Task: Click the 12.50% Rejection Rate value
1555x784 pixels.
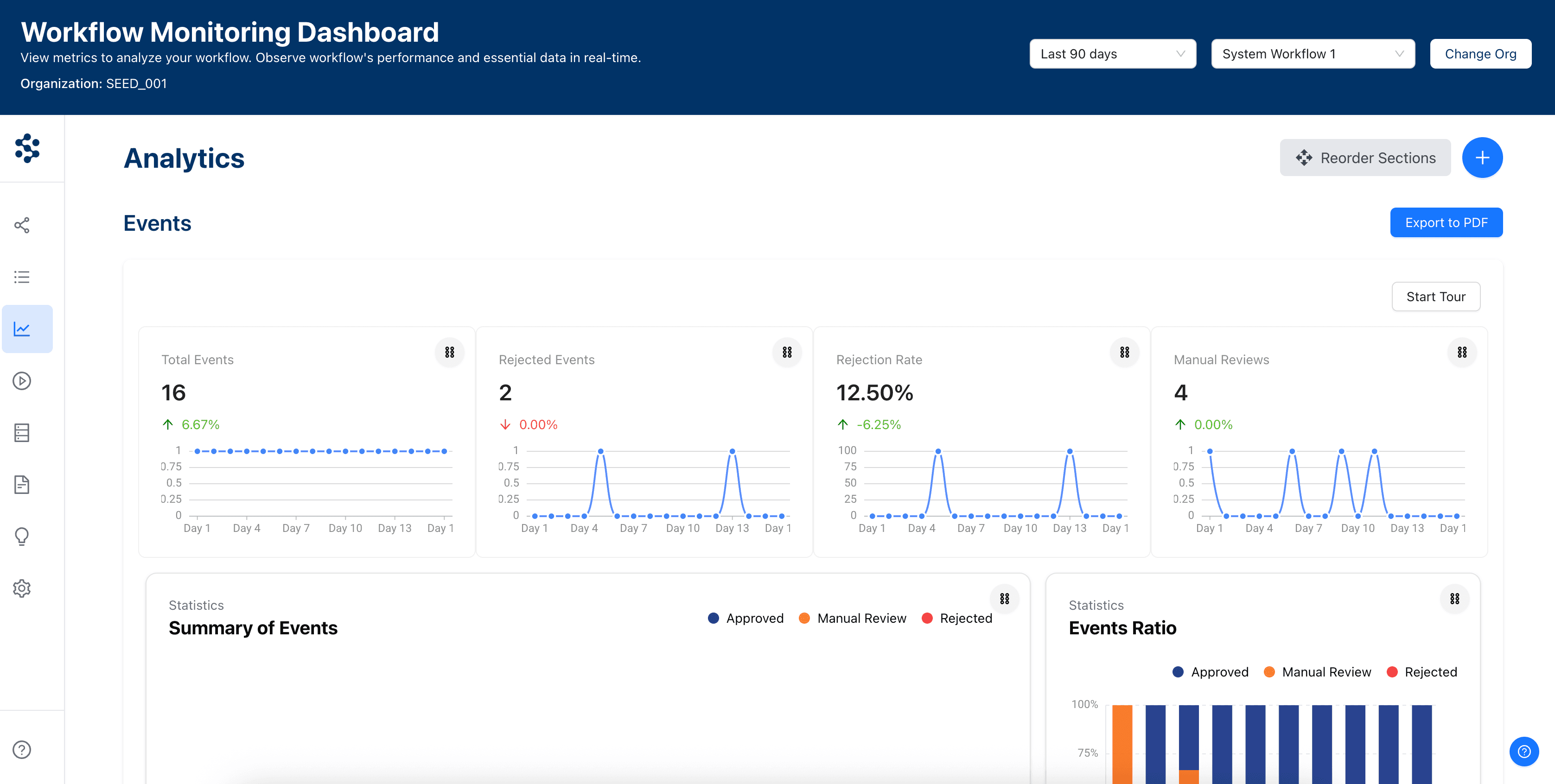Action: pos(875,392)
